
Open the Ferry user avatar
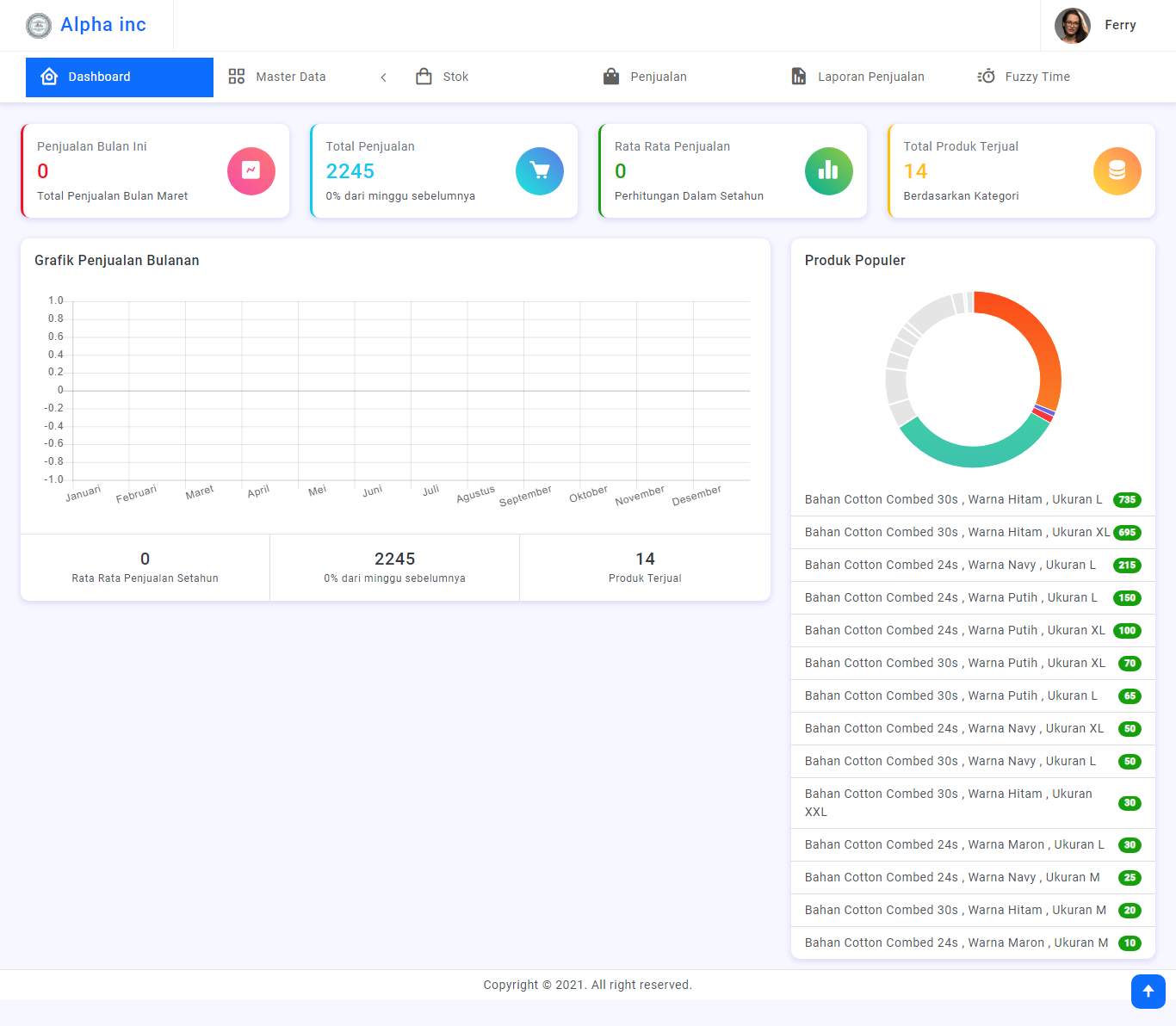[1072, 26]
